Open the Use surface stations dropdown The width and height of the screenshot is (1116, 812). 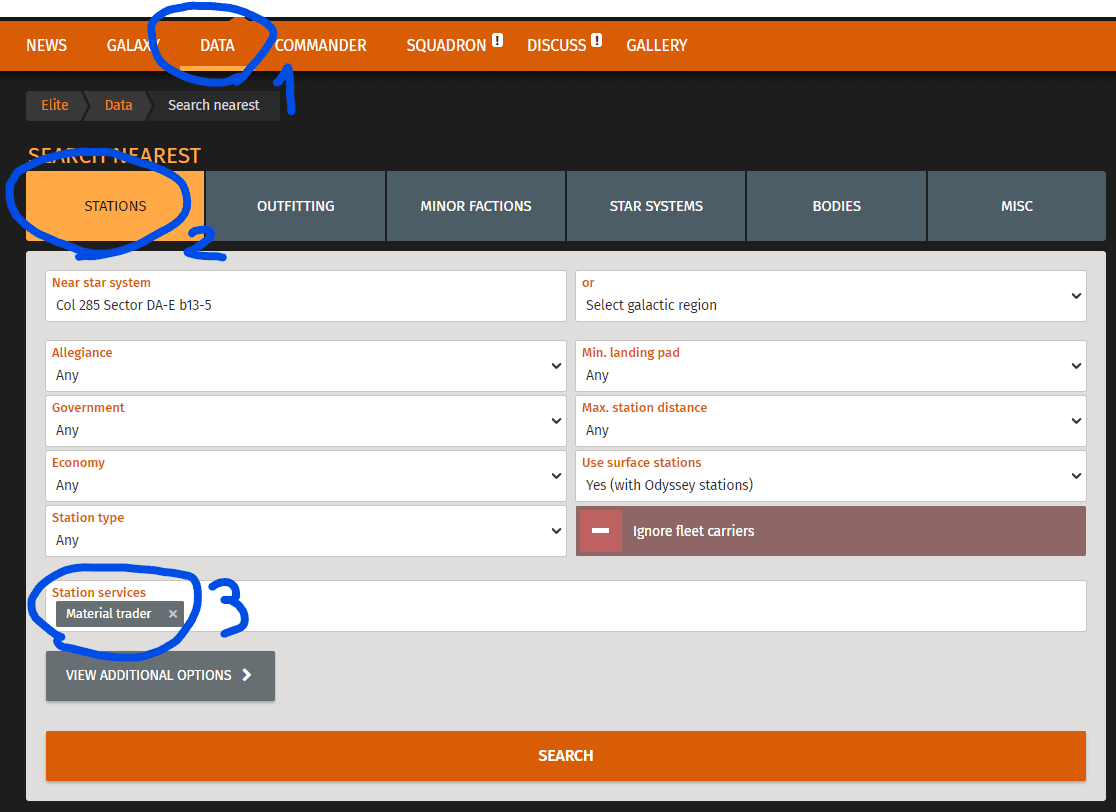(830, 476)
